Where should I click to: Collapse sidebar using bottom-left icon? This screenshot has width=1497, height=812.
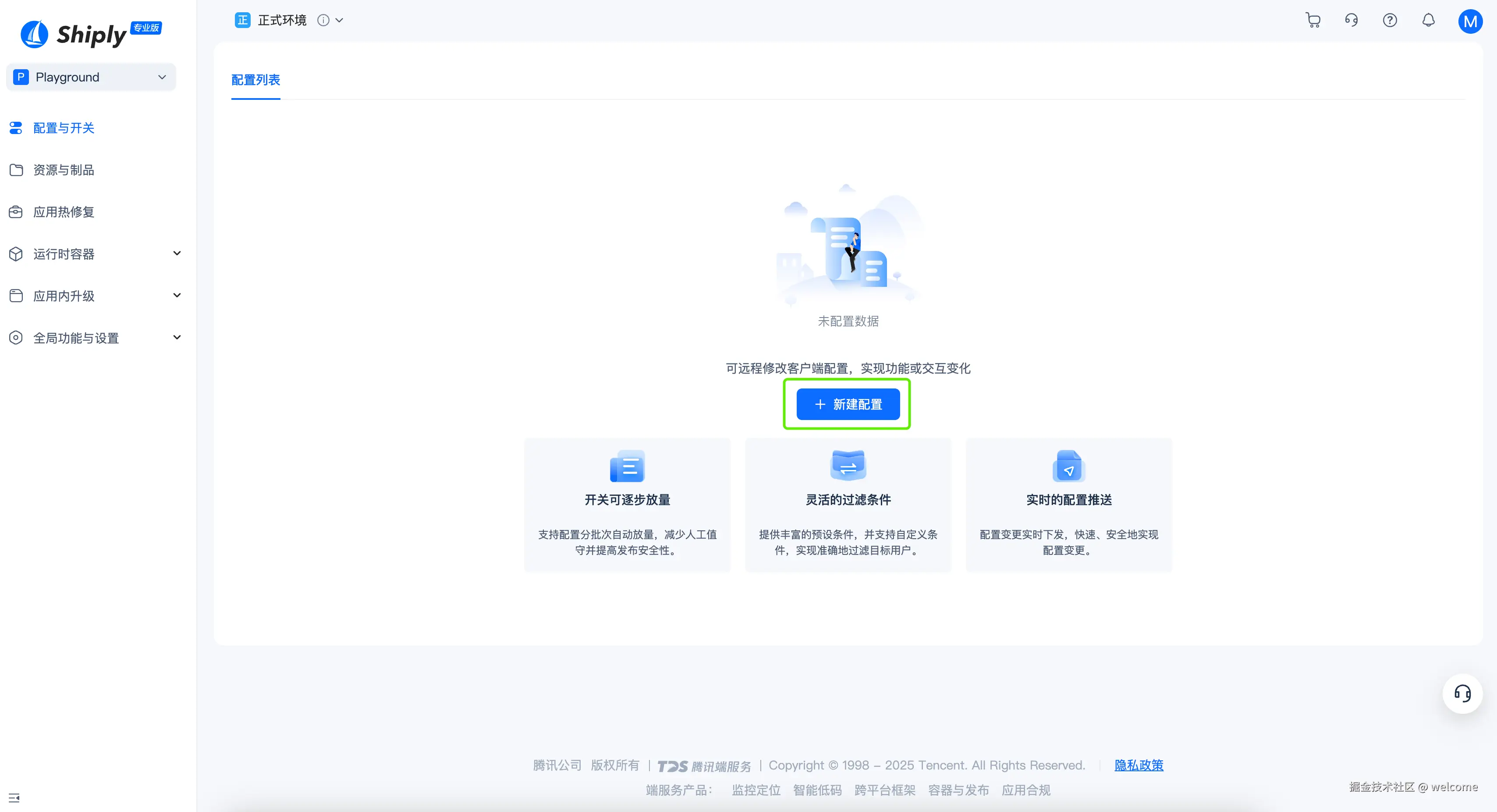(14, 798)
